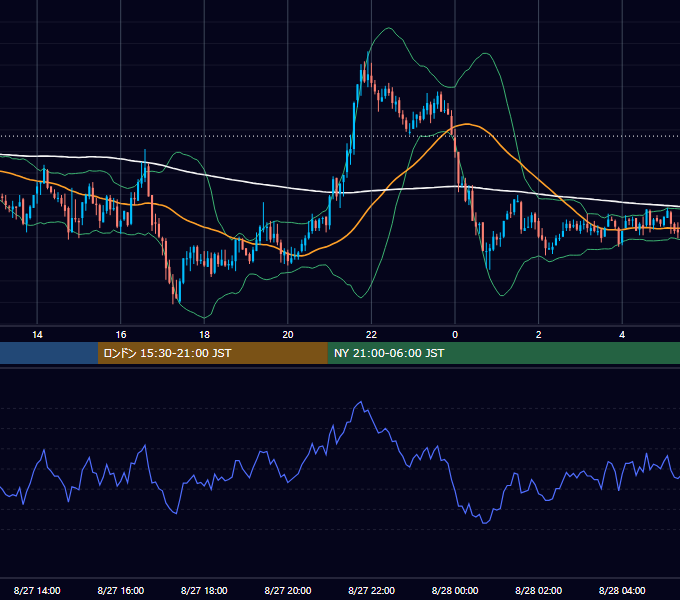The width and height of the screenshot is (680, 600).
Task: Click the 2 hour axis label
Action: pyautogui.click(x=539, y=335)
